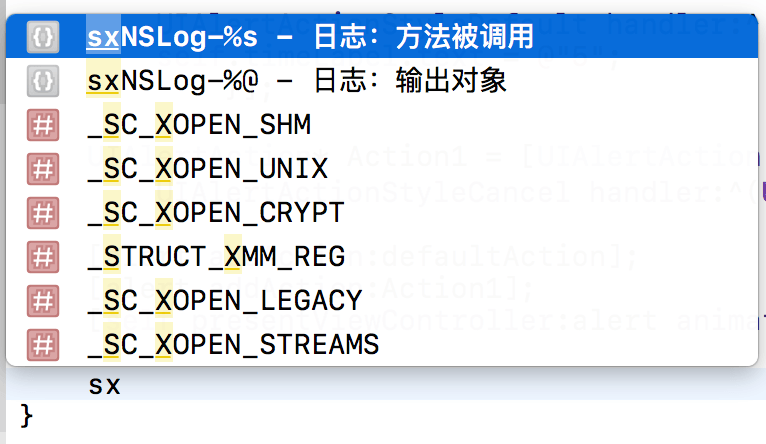Choose _SC_XOPEN_CRYPT in the autocomplete popup
766x444 pixels.
click(x=382, y=212)
